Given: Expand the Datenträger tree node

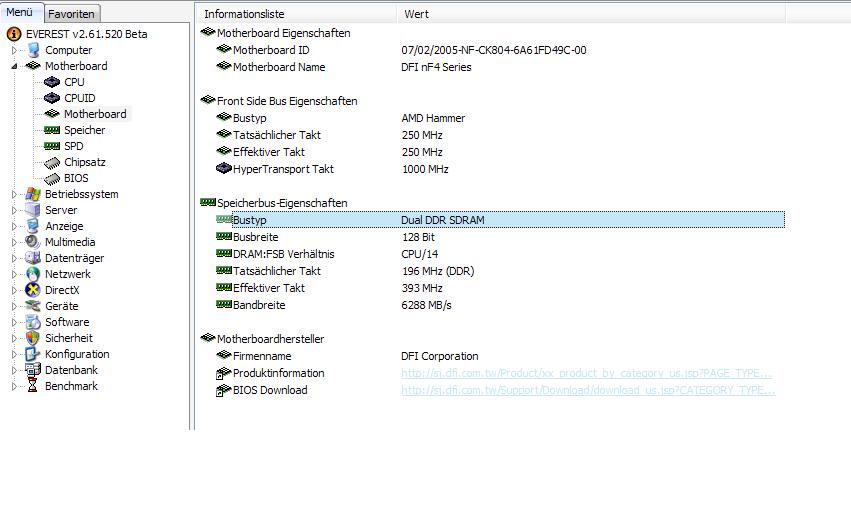Looking at the screenshot, I should (15, 258).
